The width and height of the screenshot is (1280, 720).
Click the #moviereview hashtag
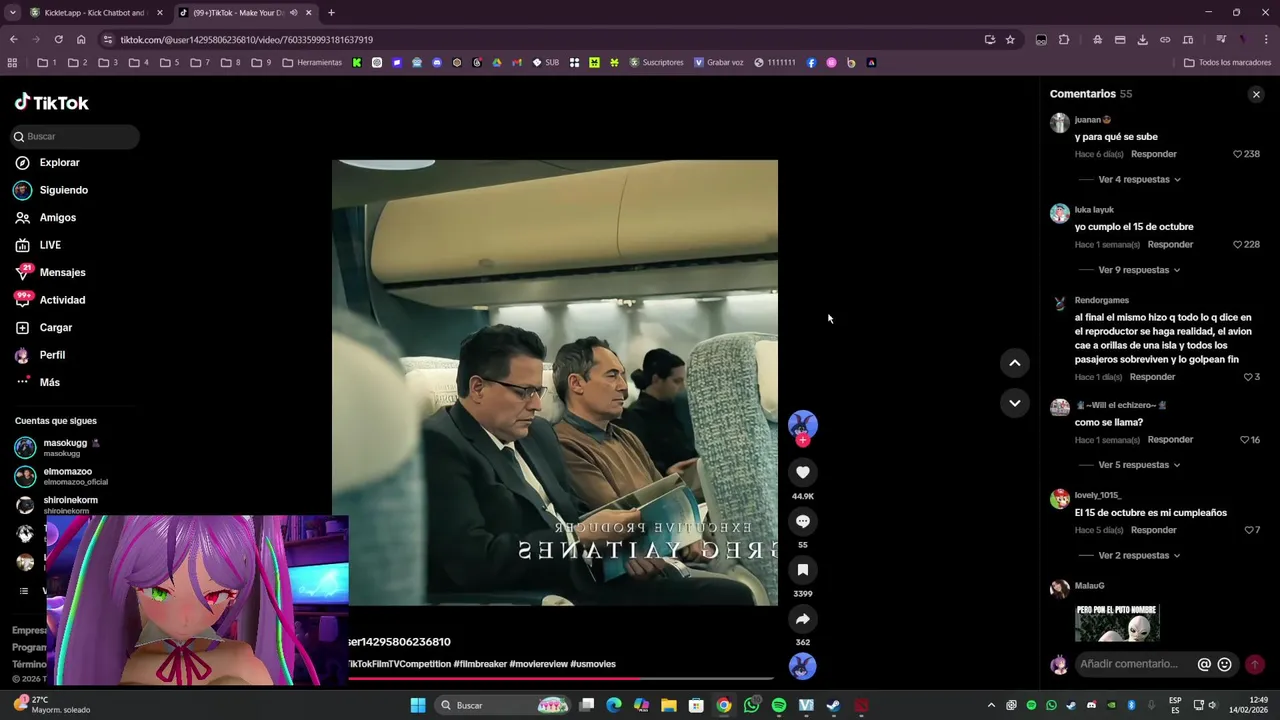(538, 664)
